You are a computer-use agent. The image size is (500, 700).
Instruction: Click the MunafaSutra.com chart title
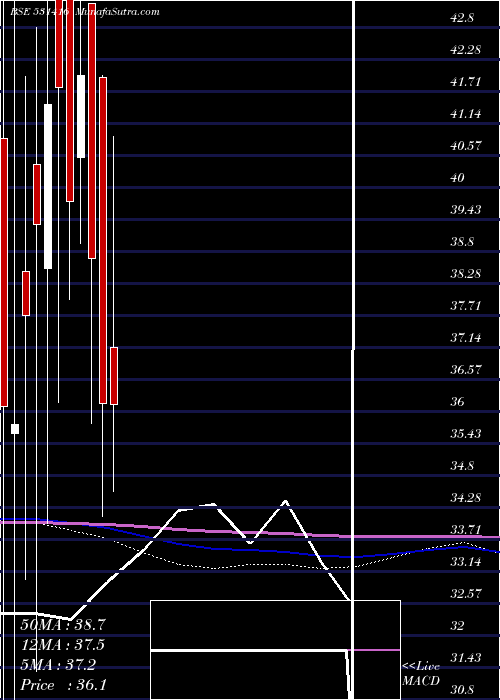[117, 12]
